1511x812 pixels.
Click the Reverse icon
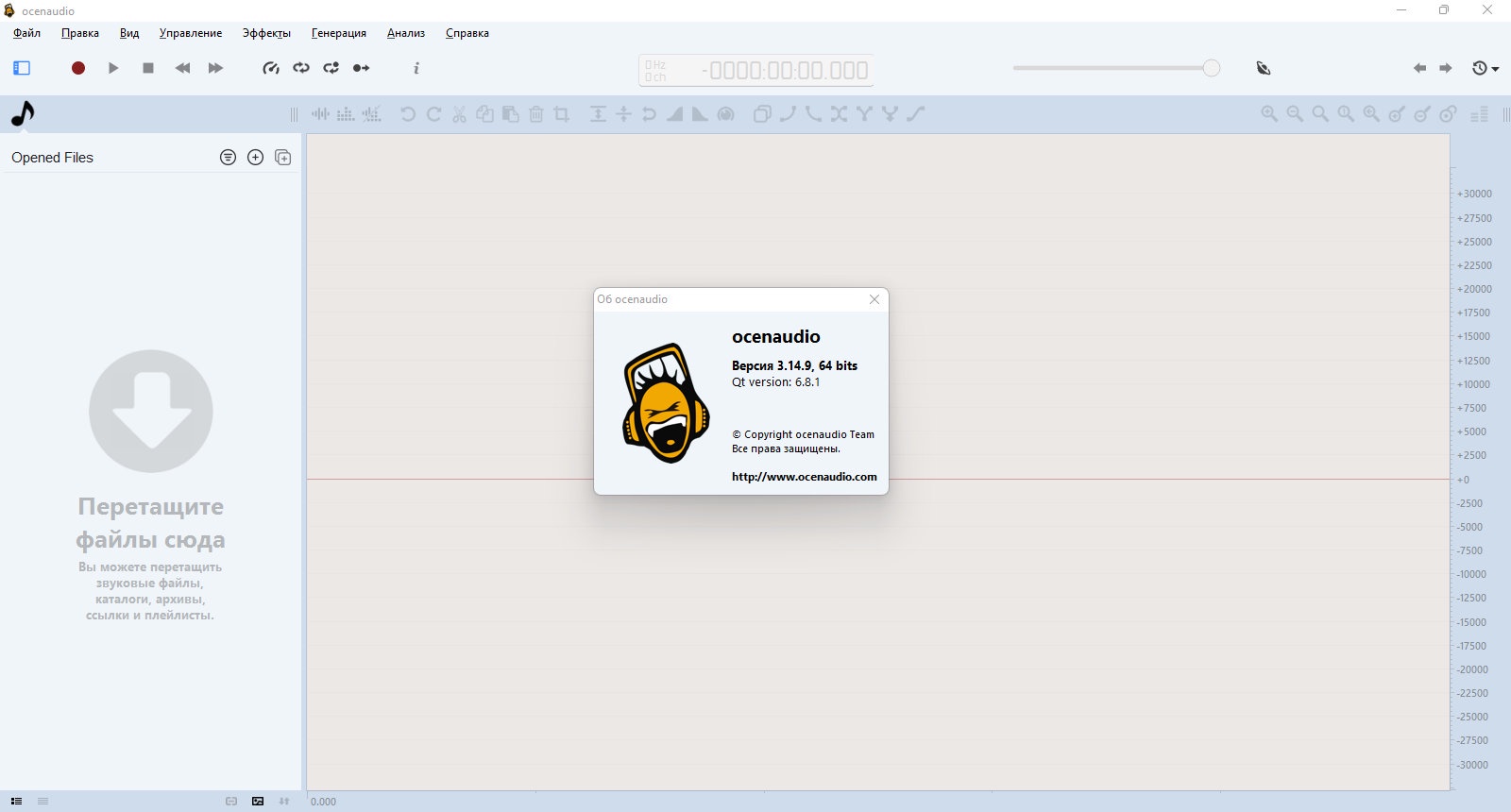click(649, 114)
